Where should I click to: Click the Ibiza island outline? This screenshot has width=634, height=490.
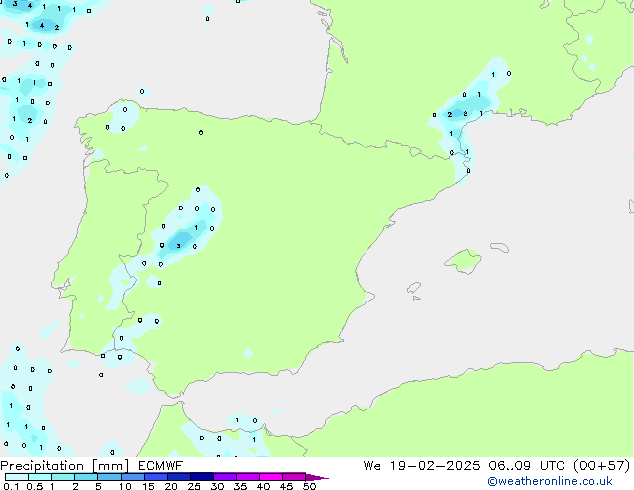[x=414, y=288]
